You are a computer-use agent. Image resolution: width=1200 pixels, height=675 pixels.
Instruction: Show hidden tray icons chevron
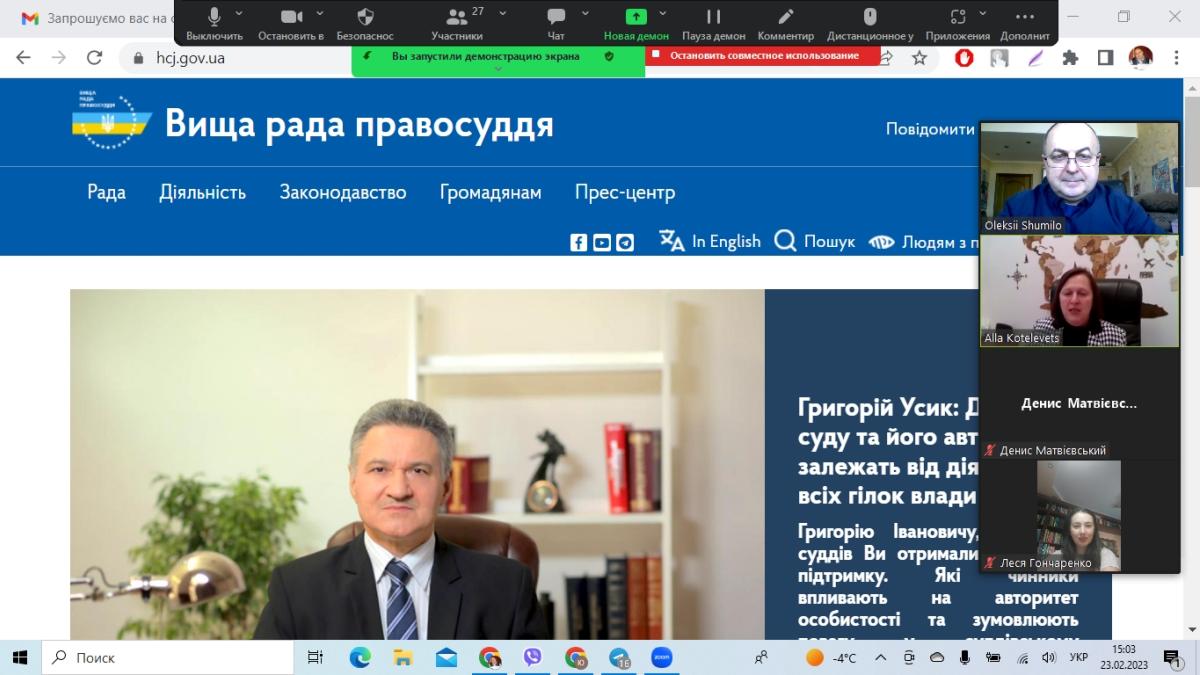point(881,657)
